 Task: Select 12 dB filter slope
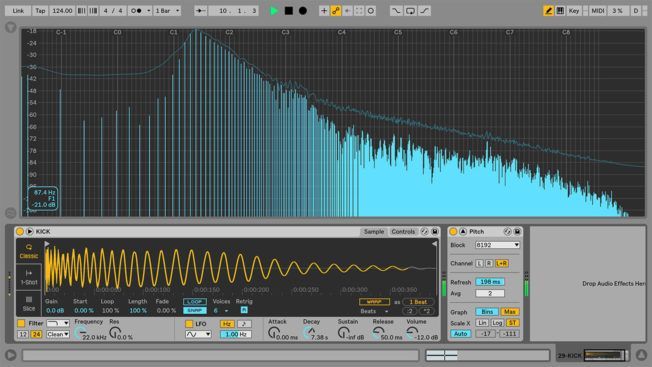[23, 334]
